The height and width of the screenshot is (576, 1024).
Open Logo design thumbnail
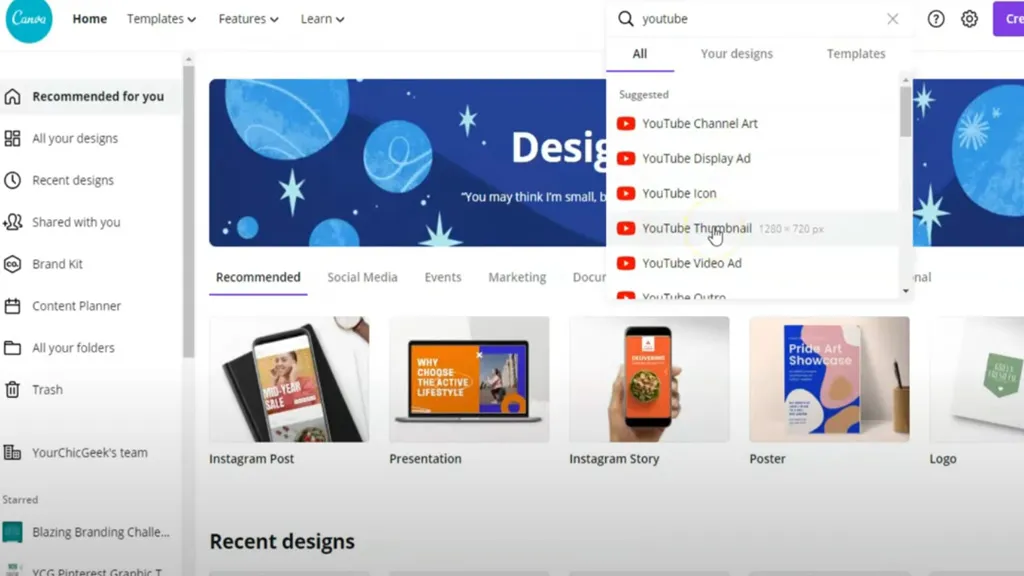tap(977, 379)
